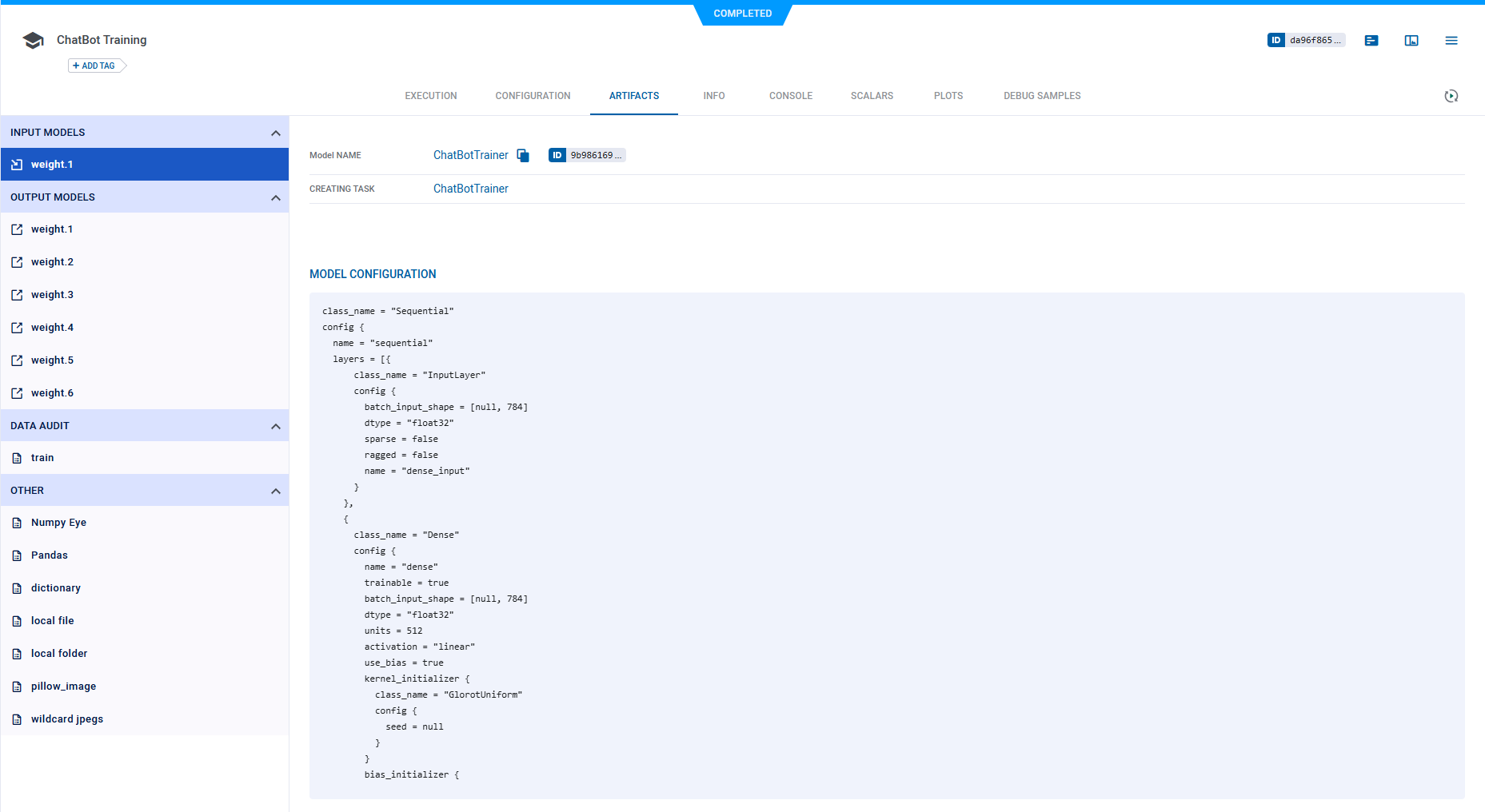The height and width of the screenshot is (812, 1485).
Task: Open the CONSOLE tab
Action: [x=790, y=95]
